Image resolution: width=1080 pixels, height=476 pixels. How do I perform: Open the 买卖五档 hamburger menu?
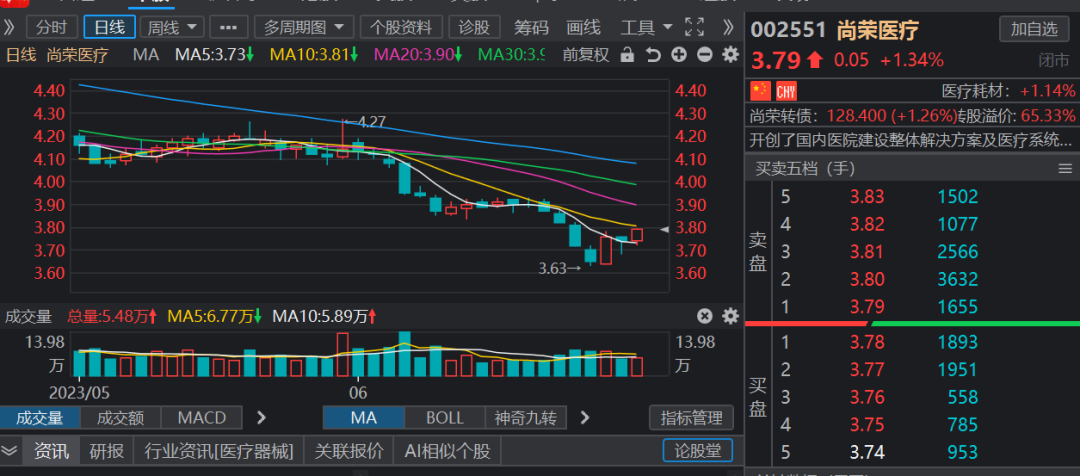point(1065,170)
